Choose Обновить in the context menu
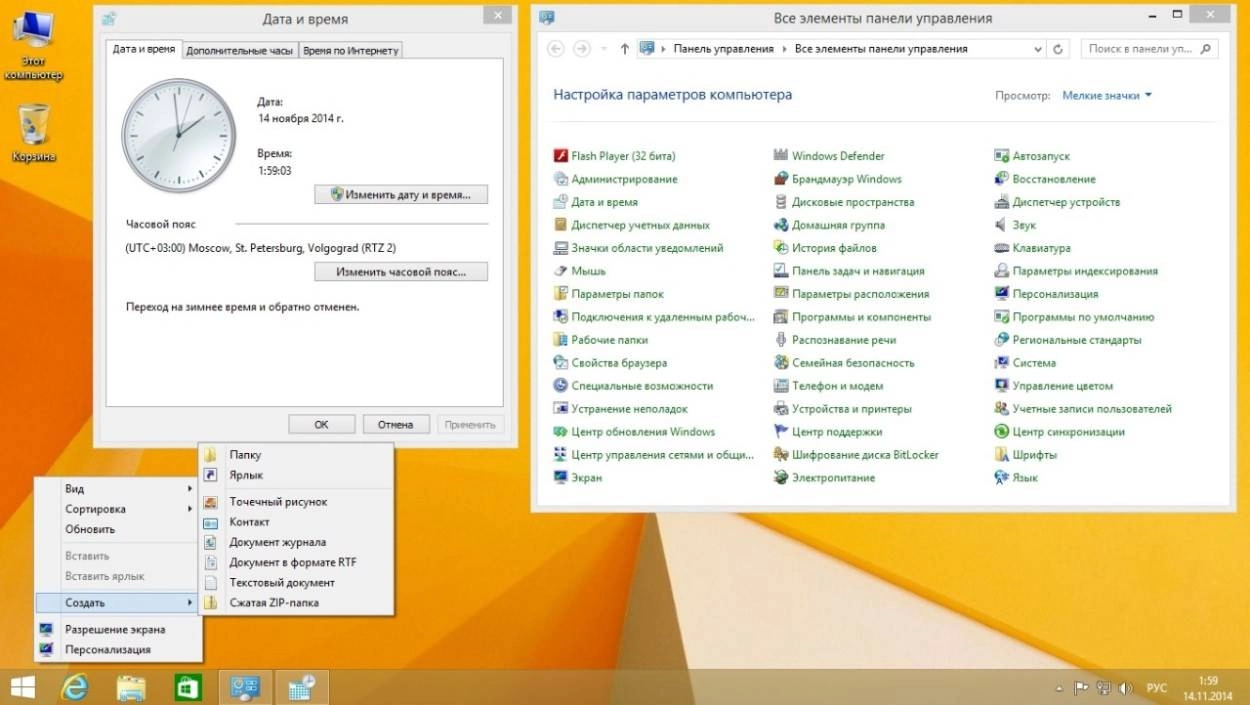The height and width of the screenshot is (705, 1250). tap(116, 529)
